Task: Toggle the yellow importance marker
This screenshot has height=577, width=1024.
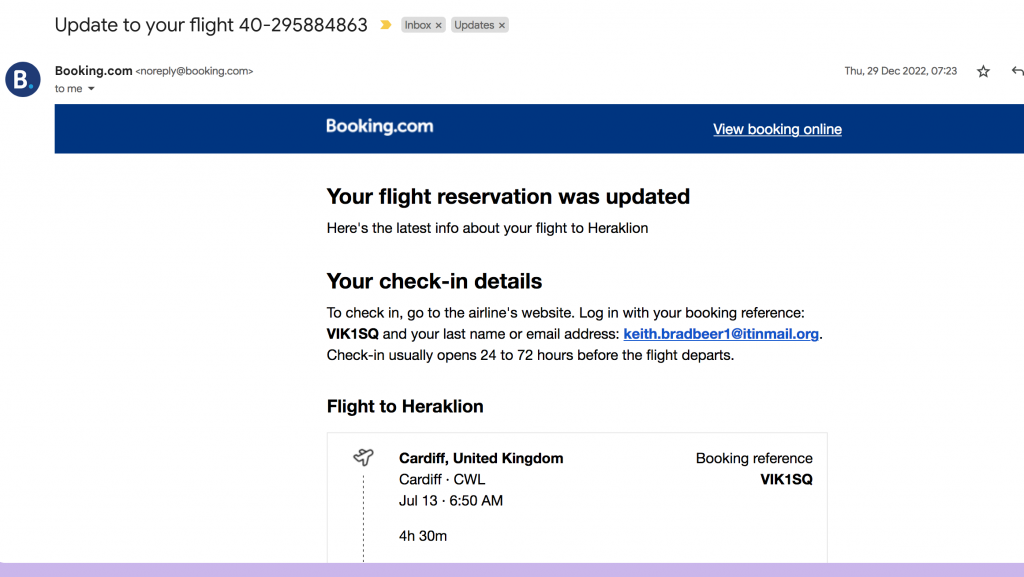Action: coord(386,25)
